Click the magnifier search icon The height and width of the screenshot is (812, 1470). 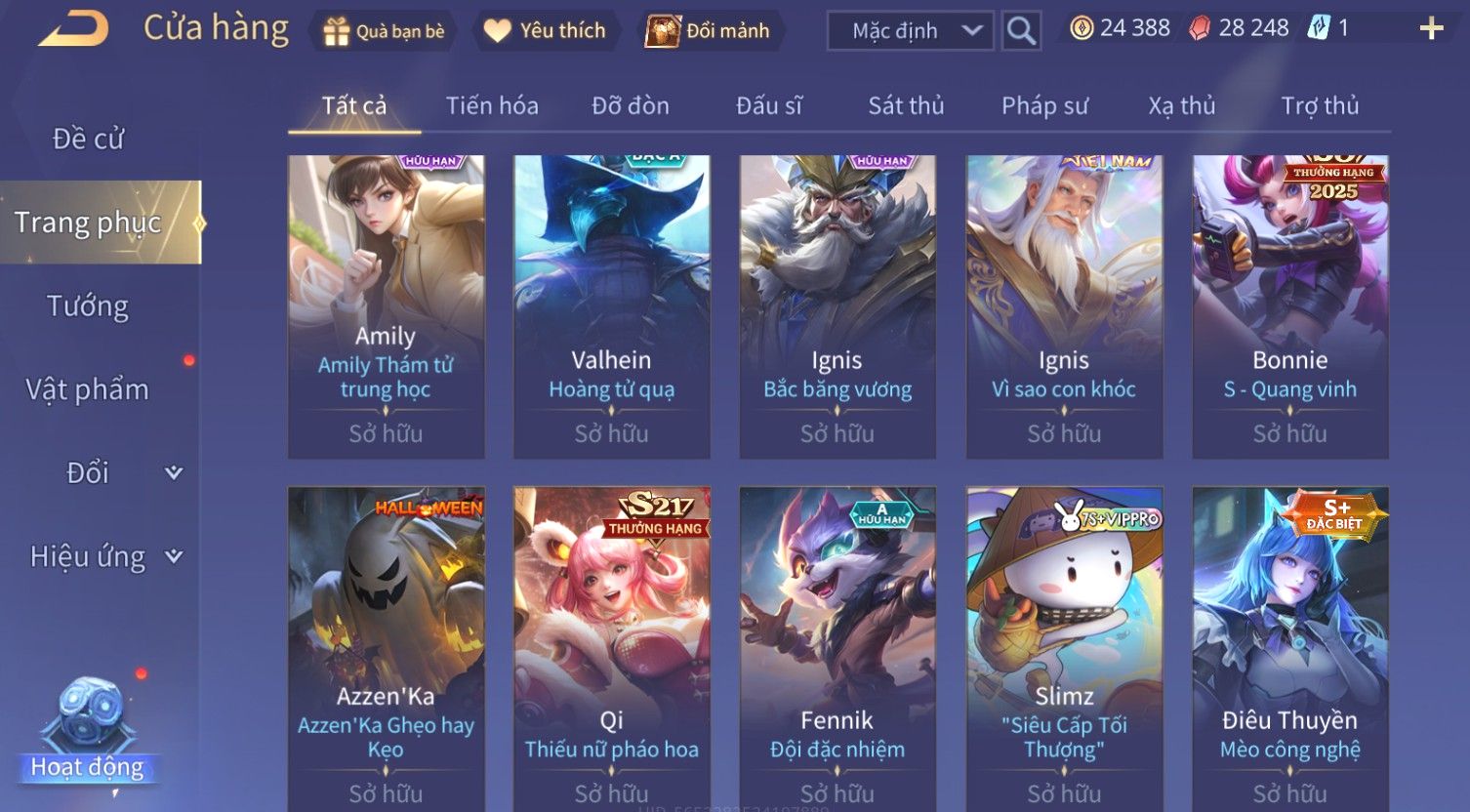point(1021,31)
